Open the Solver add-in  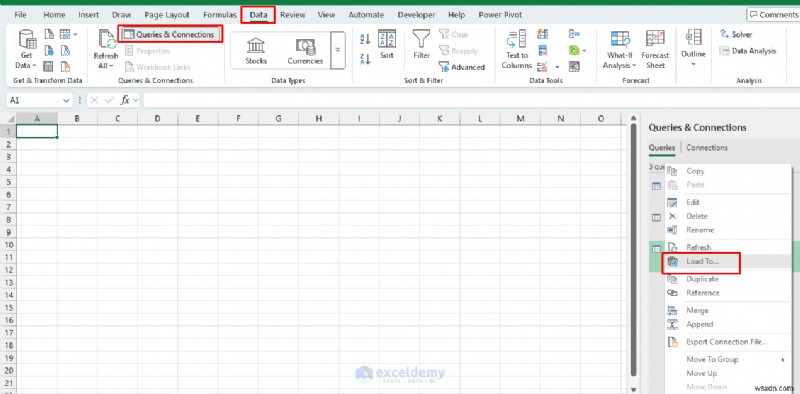pos(735,34)
